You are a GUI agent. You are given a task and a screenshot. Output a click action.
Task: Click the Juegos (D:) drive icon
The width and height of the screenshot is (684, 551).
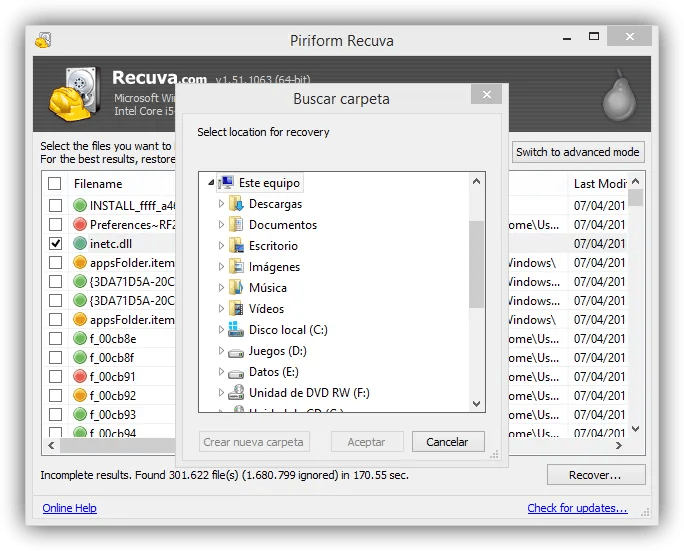click(236, 353)
